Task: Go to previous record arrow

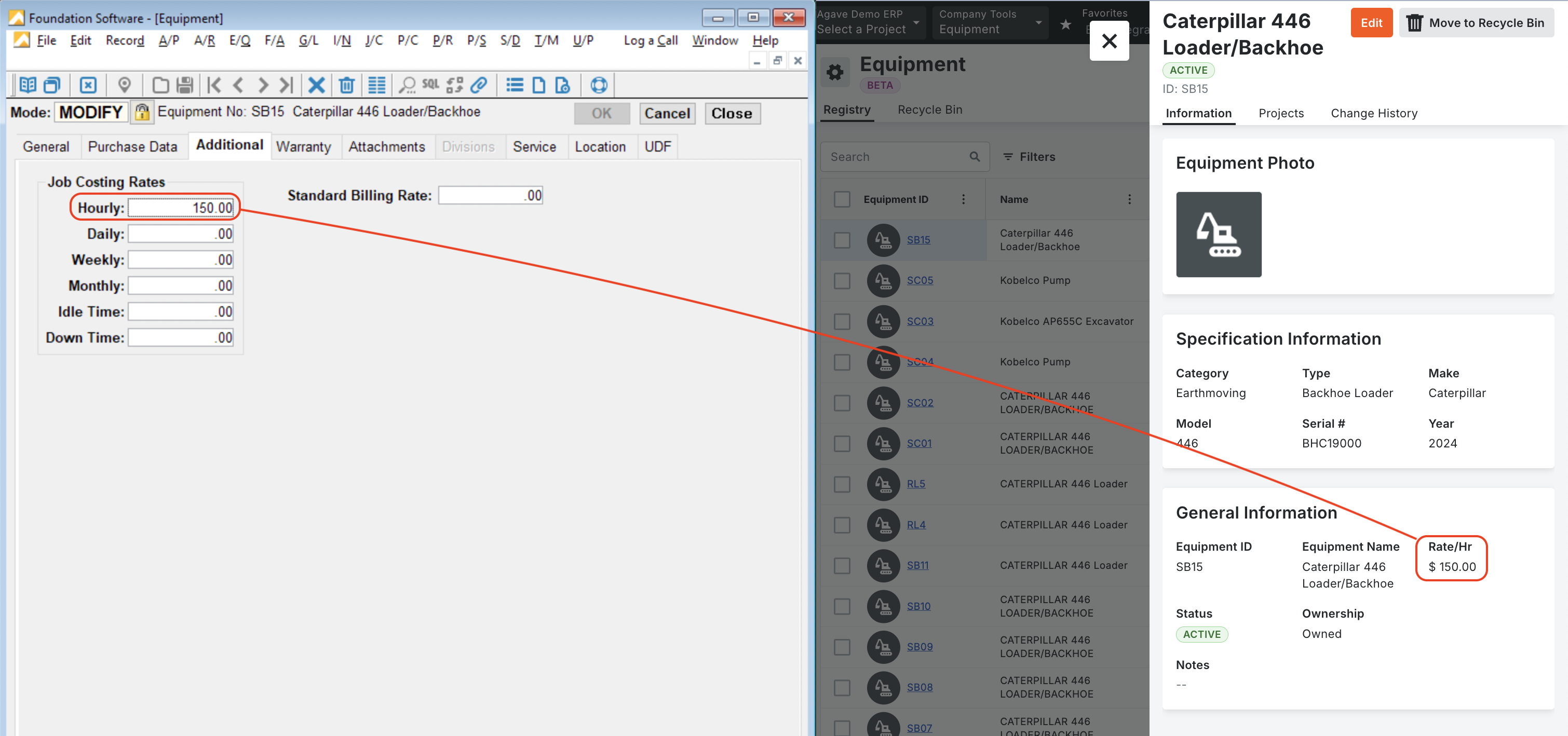Action: pyautogui.click(x=238, y=85)
